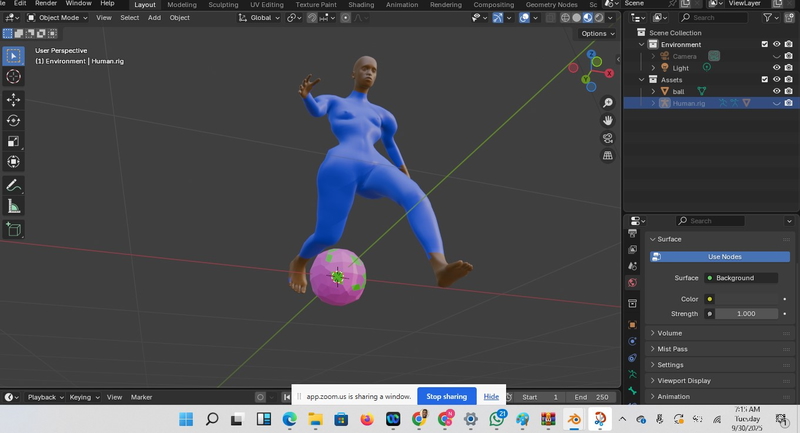Select the Move tool in toolbar
The image size is (800, 433).
click(x=14, y=100)
